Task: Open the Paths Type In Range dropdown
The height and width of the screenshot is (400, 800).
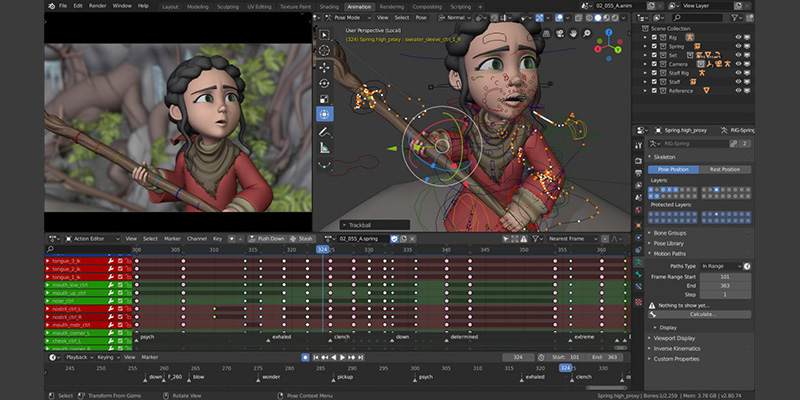Action: click(x=721, y=266)
